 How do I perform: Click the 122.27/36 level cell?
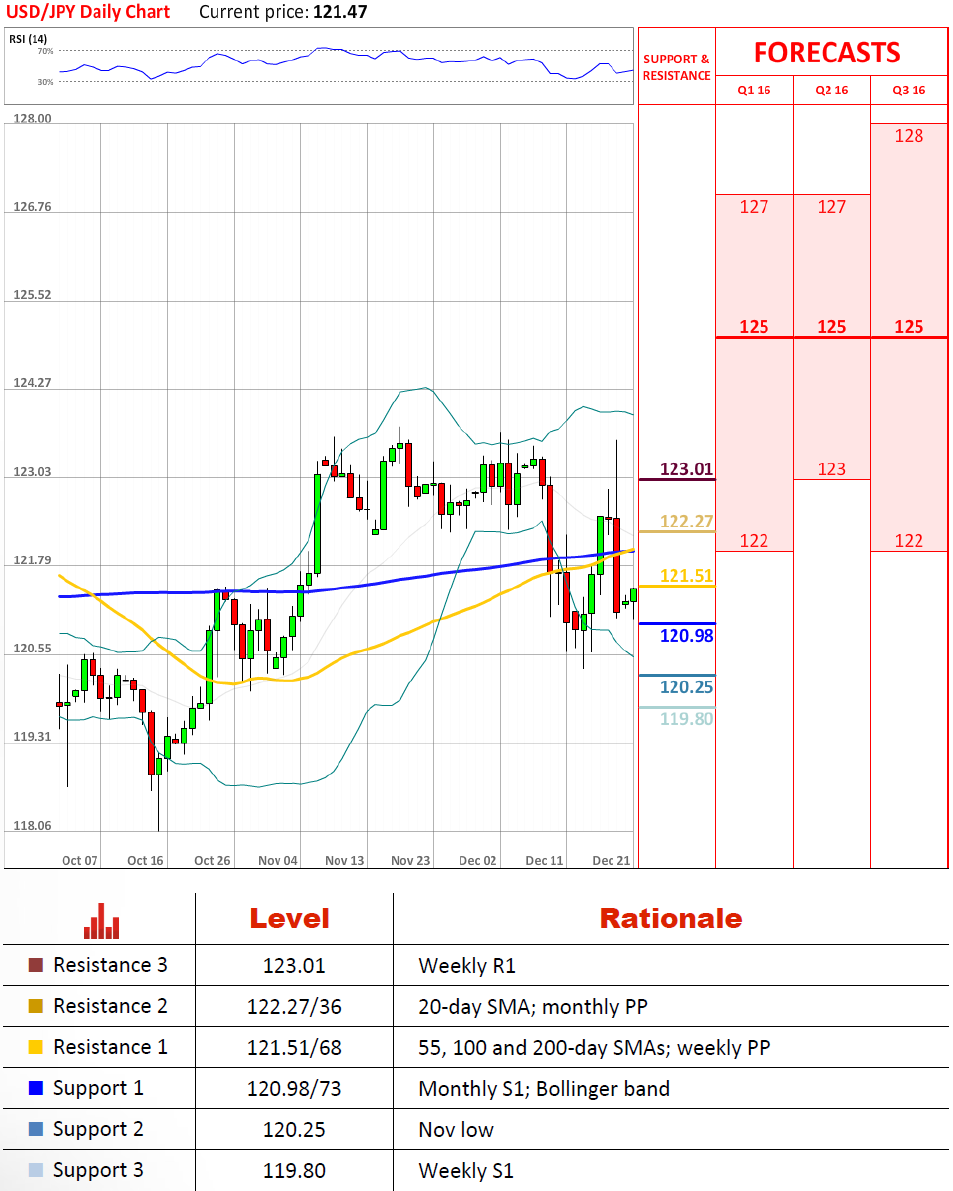(294, 1007)
